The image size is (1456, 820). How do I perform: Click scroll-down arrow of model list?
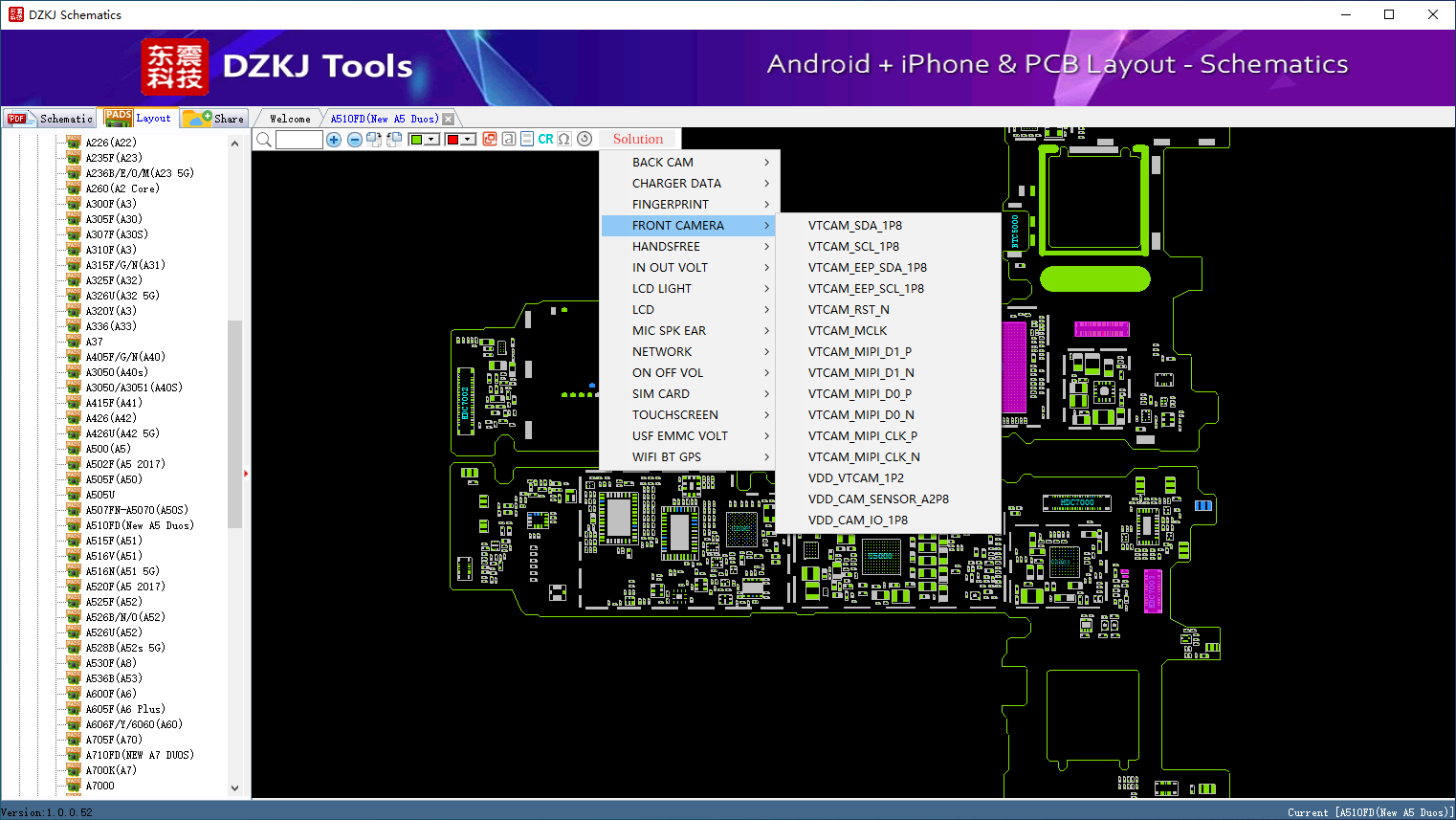pyautogui.click(x=234, y=788)
